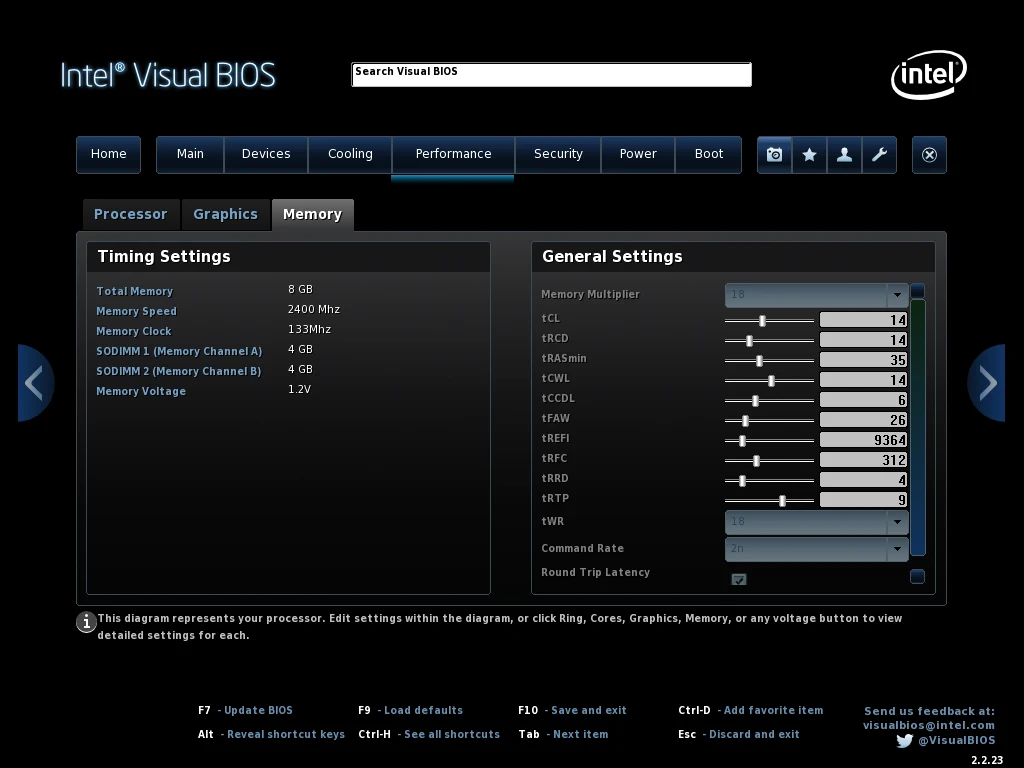Go to previous page with left arrow
Image resolution: width=1024 pixels, height=768 pixels.
tap(35, 383)
